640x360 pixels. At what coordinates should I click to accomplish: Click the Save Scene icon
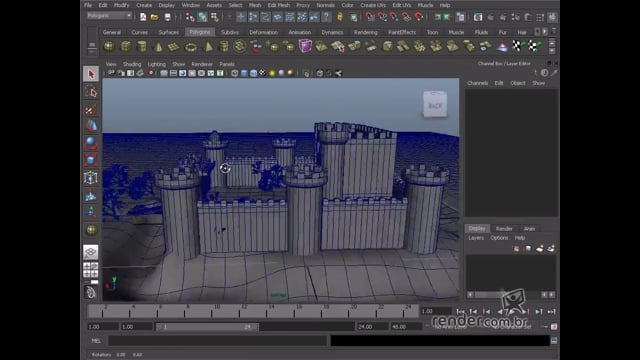click(x=167, y=17)
